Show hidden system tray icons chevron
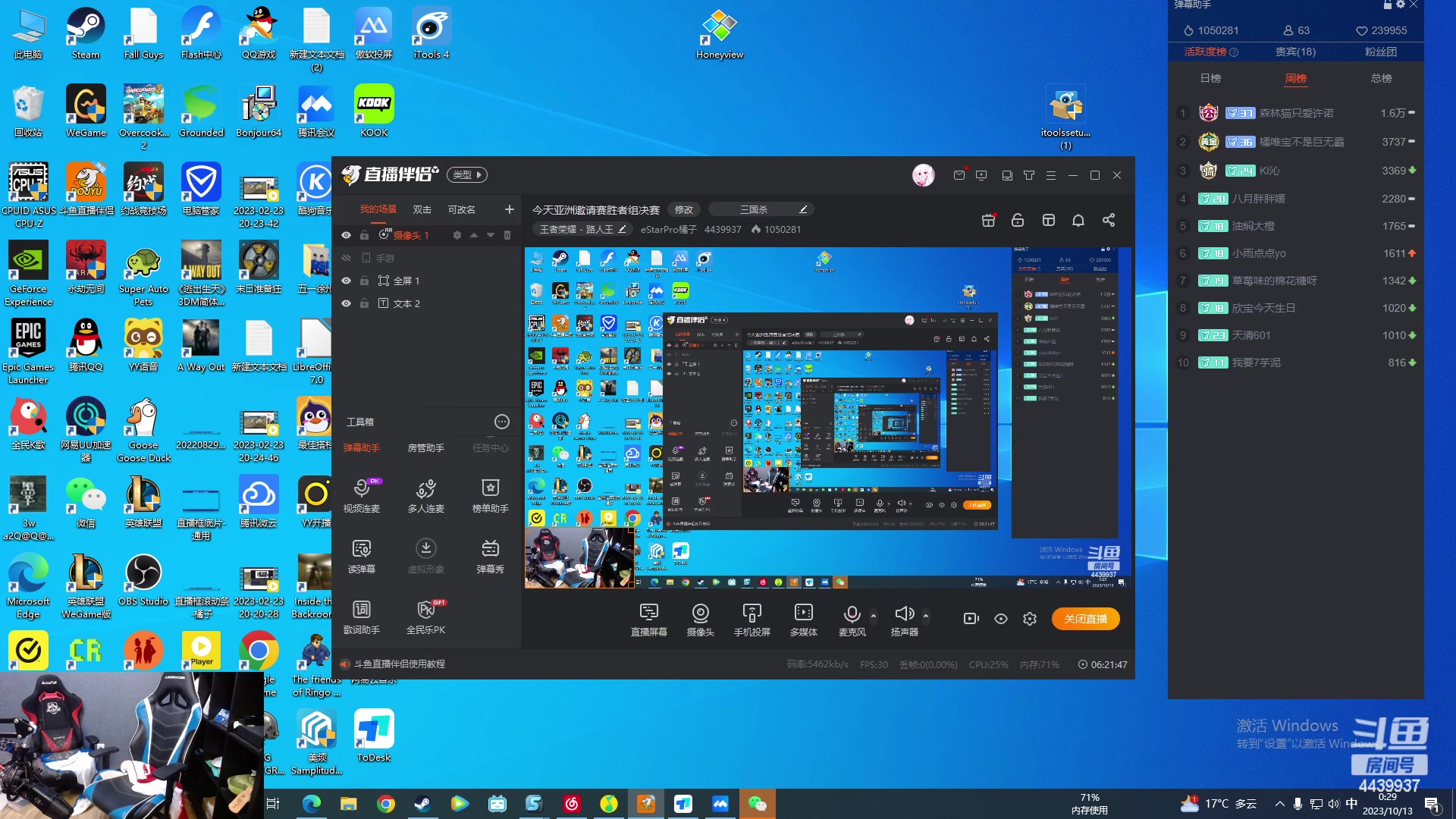 tap(1280, 804)
